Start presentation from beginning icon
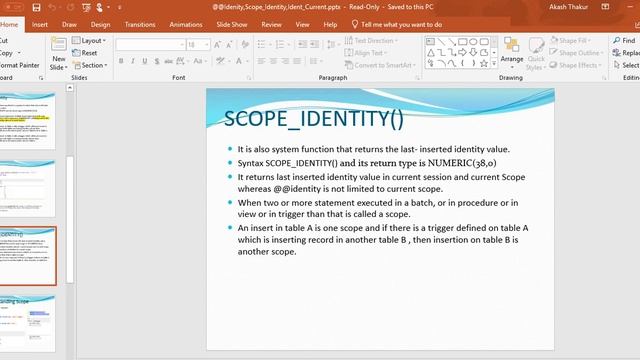The image size is (640, 360). [86, 7]
